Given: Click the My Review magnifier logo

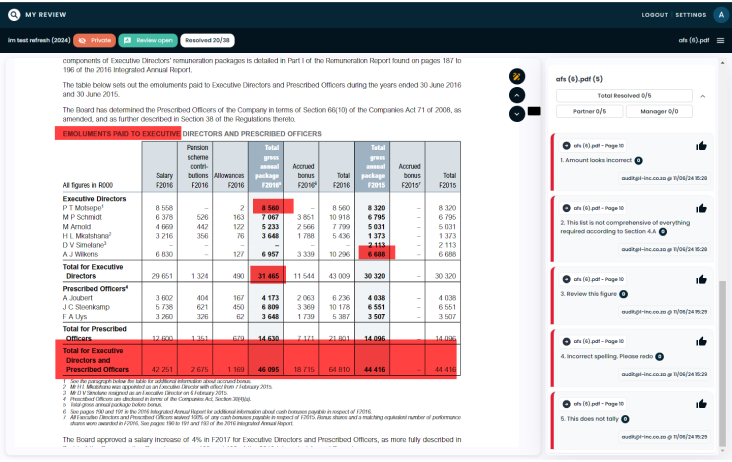Looking at the screenshot, I should point(16,14).
